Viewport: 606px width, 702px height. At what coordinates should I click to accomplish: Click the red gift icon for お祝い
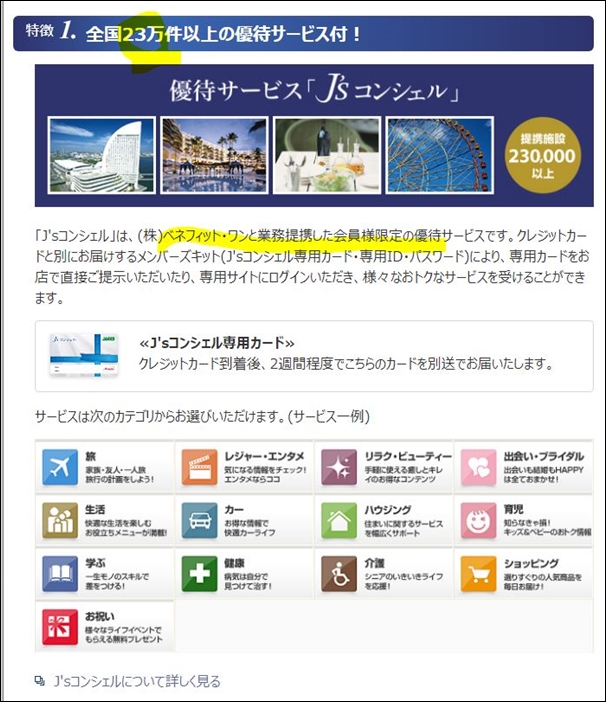(x=60, y=627)
